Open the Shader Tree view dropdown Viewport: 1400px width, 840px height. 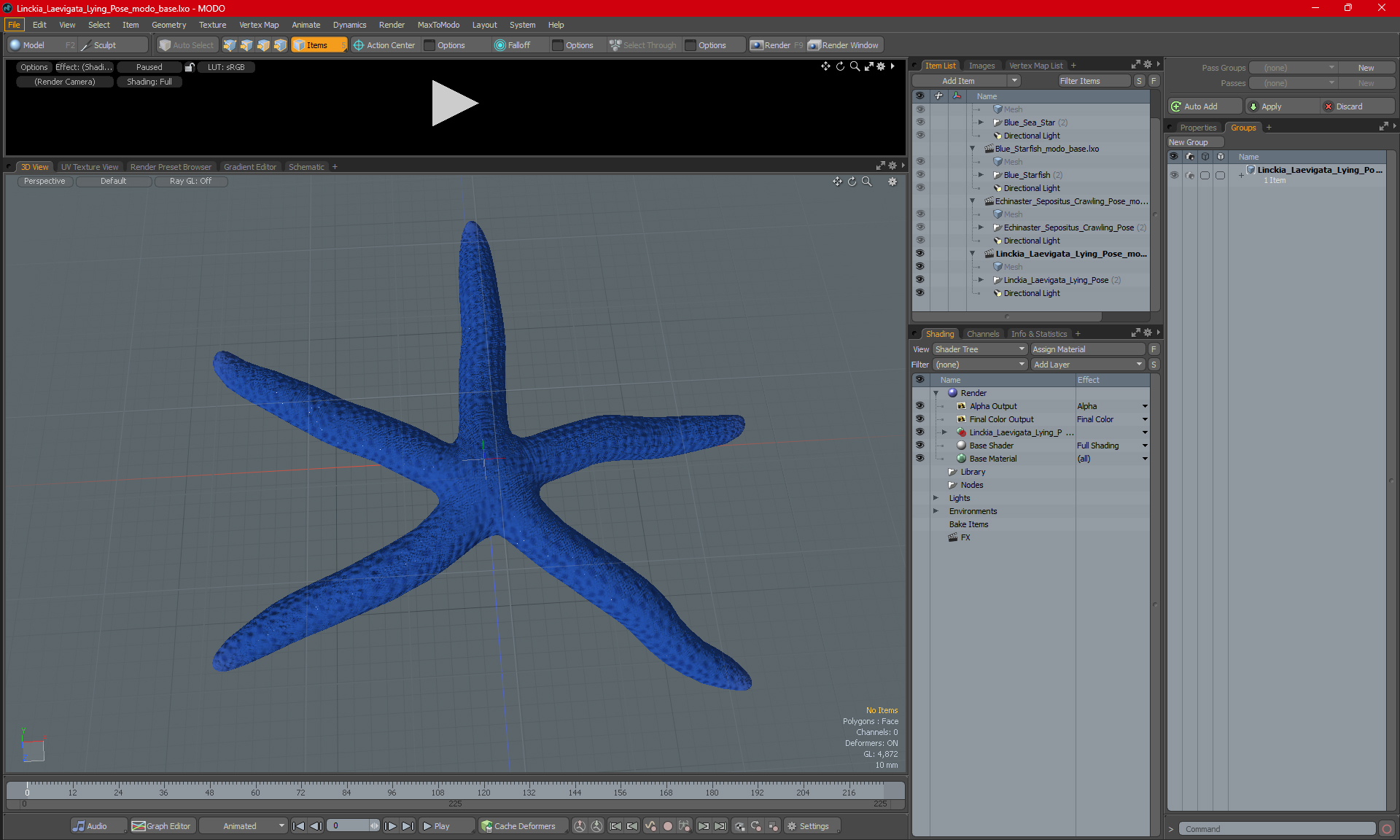point(980,349)
